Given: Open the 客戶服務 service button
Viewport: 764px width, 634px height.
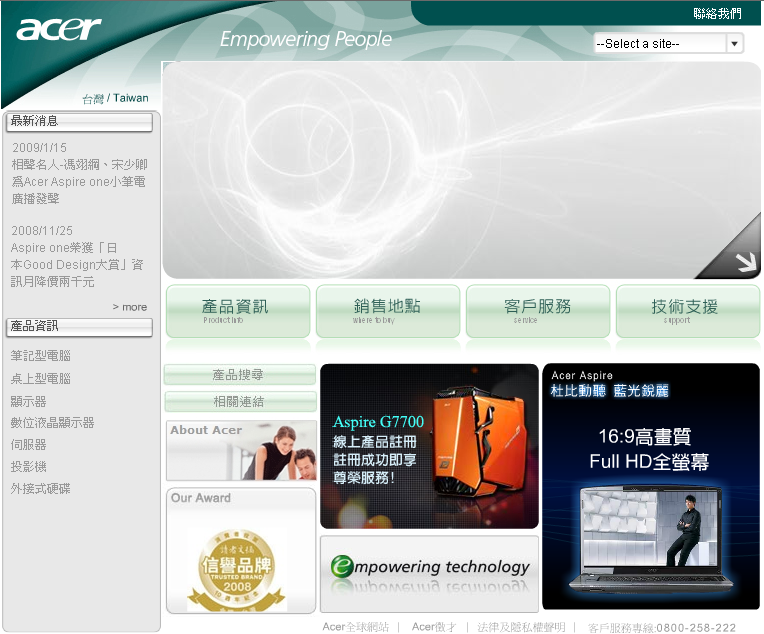Looking at the screenshot, I should 538,311.
